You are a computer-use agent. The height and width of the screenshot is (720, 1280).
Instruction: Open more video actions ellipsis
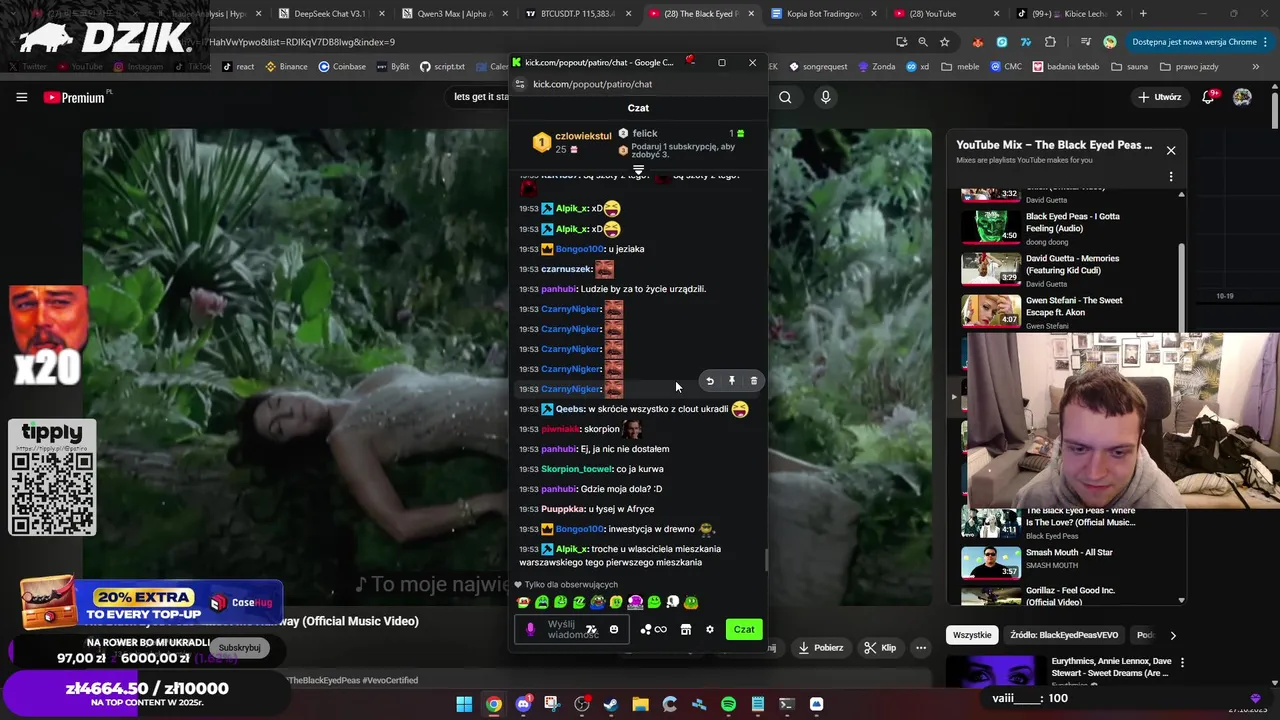[x=921, y=648]
